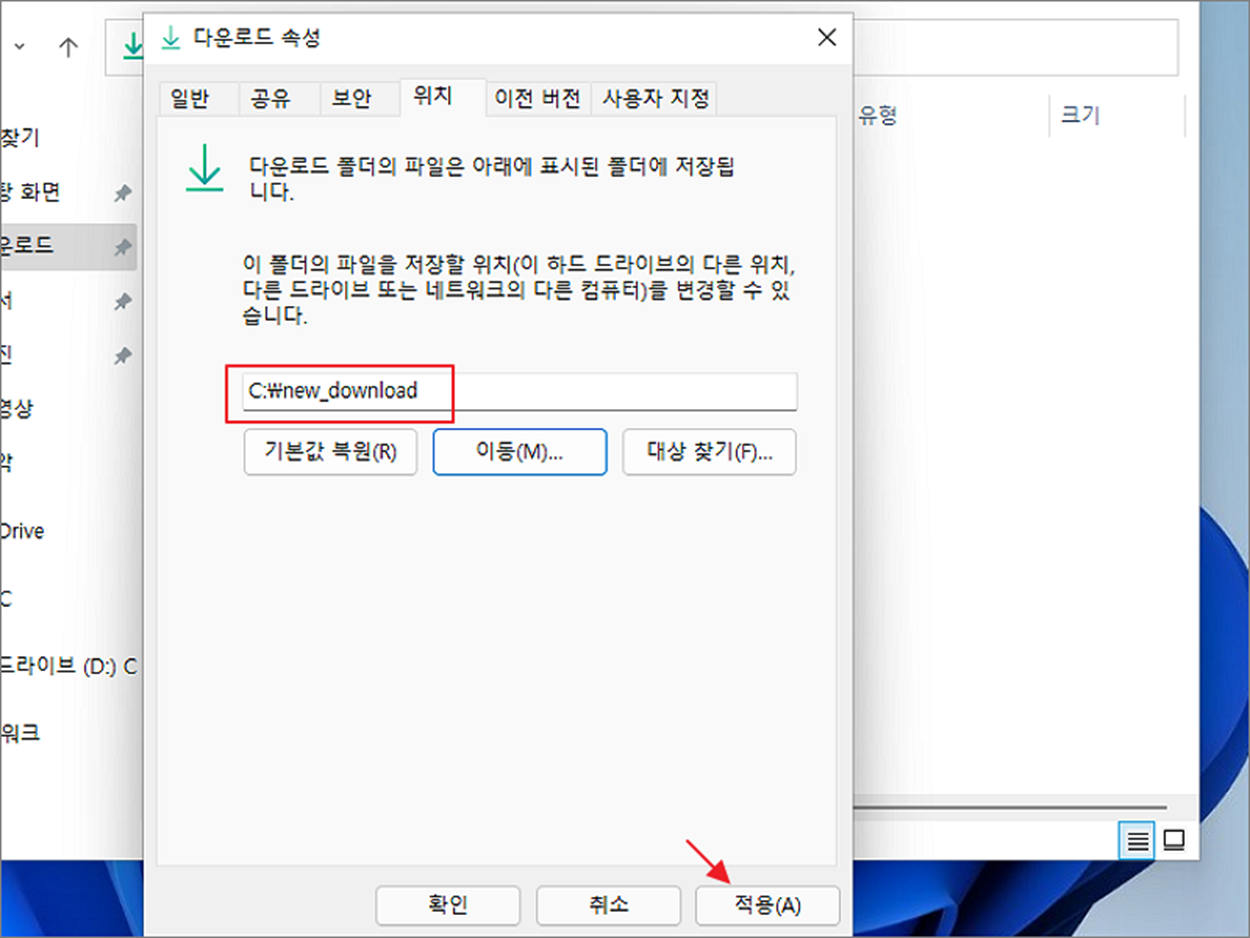Switch Explorer to details view icon
The height and width of the screenshot is (938, 1250).
pos(1137,841)
